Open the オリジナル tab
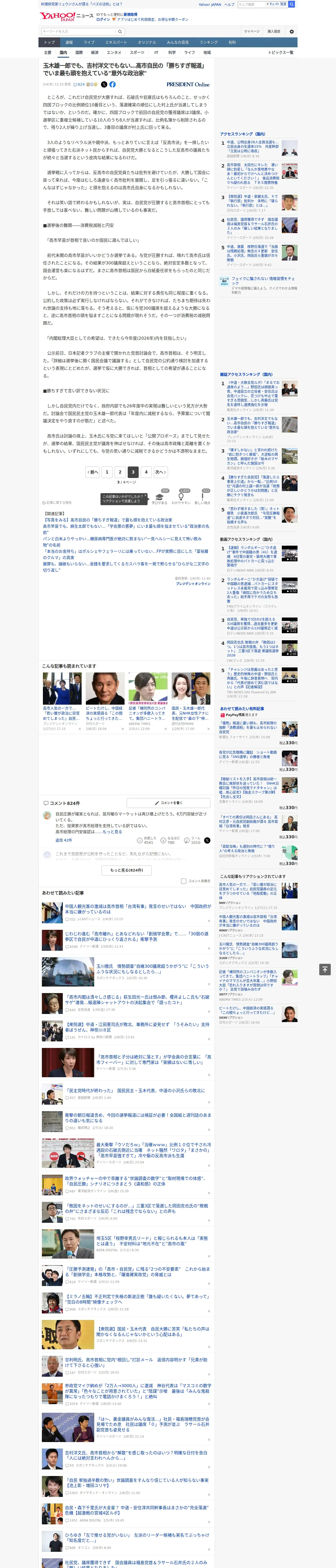The image size is (336, 1568). coord(147,43)
